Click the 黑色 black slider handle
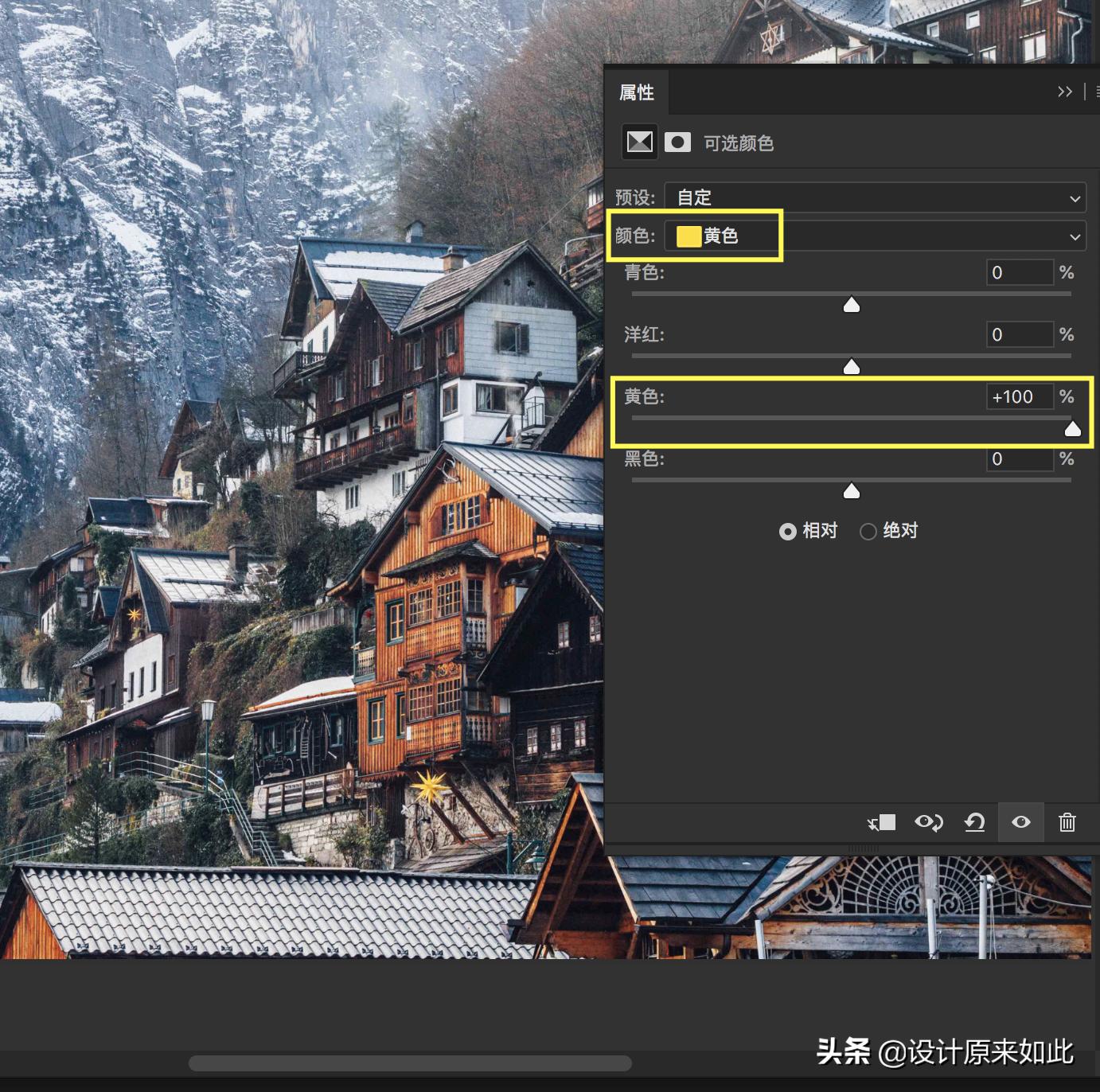The image size is (1100, 1092). (x=852, y=491)
